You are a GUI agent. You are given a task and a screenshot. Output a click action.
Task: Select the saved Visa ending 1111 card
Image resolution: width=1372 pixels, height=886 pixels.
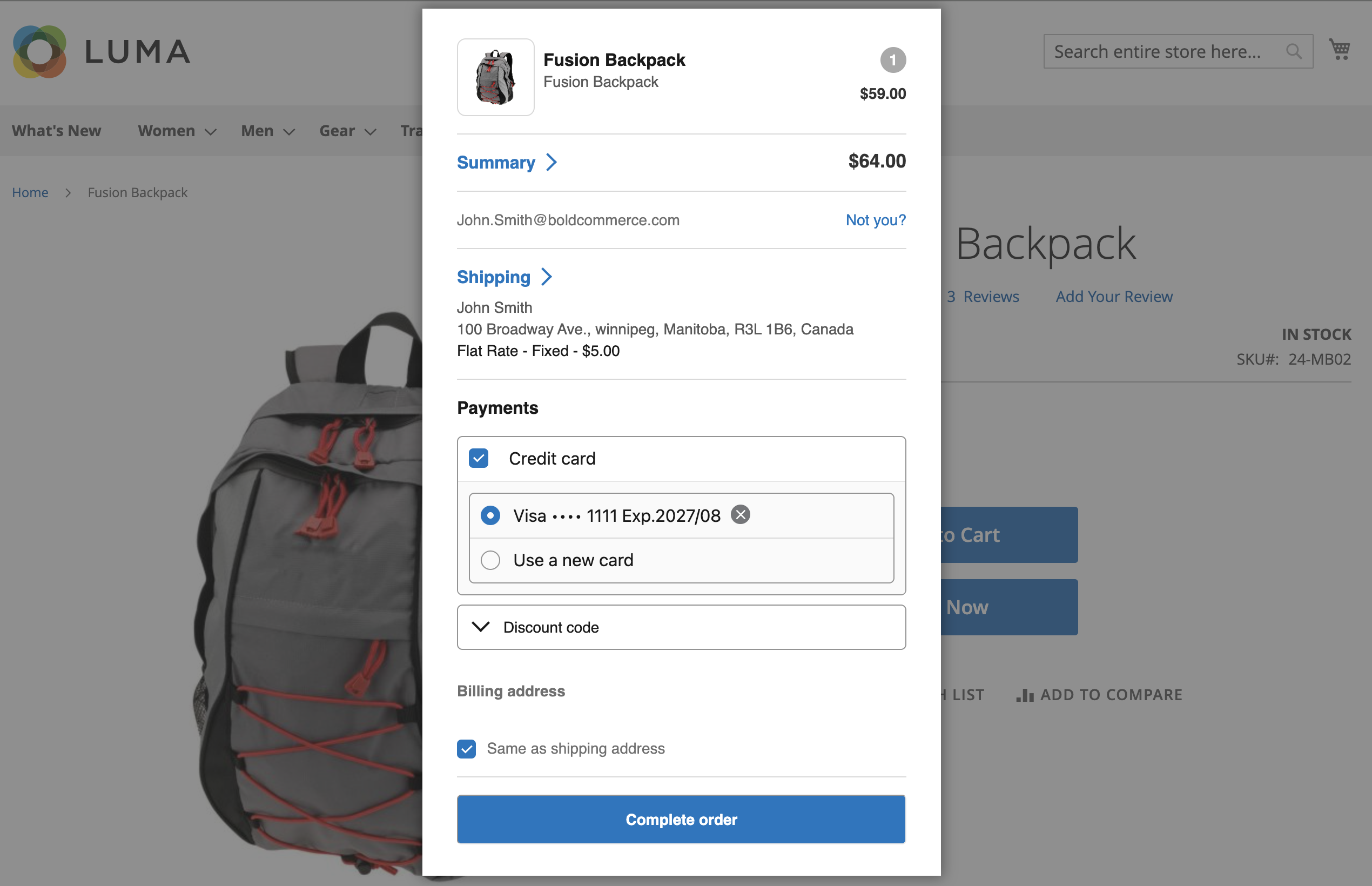(x=489, y=515)
